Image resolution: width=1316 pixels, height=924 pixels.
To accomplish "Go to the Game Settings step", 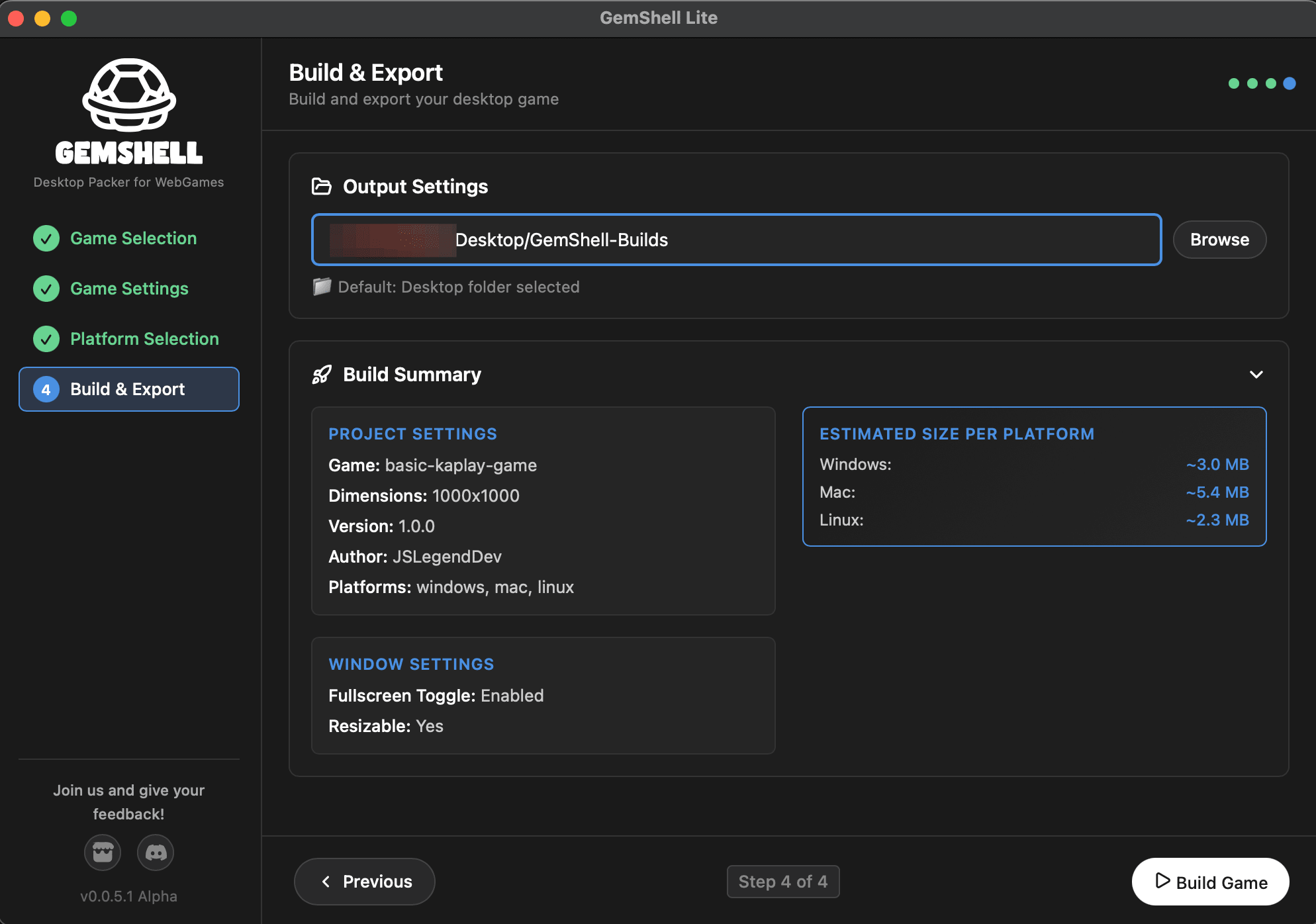I will click(129, 289).
